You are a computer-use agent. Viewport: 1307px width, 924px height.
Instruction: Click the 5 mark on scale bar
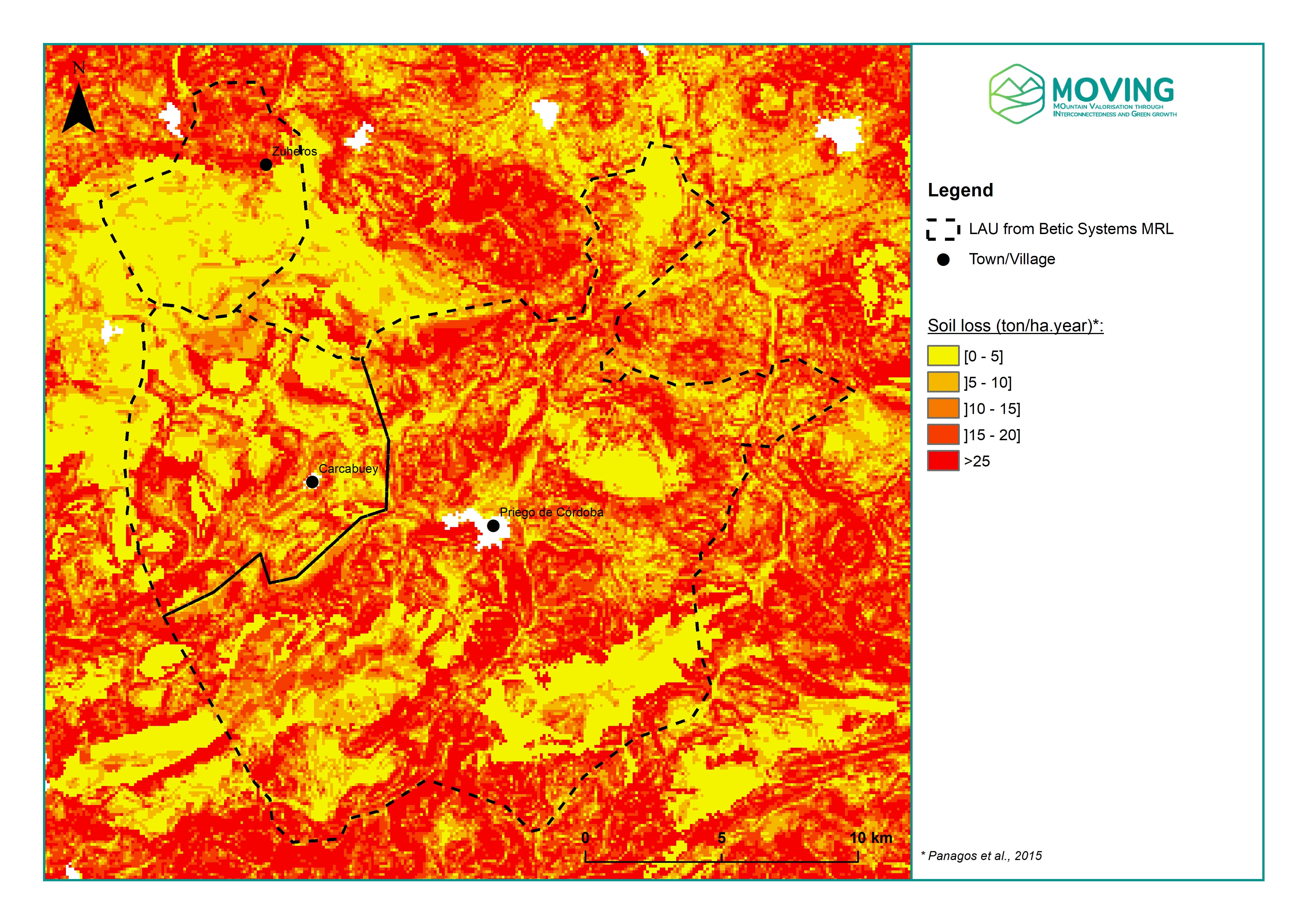(x=721, y=838)
